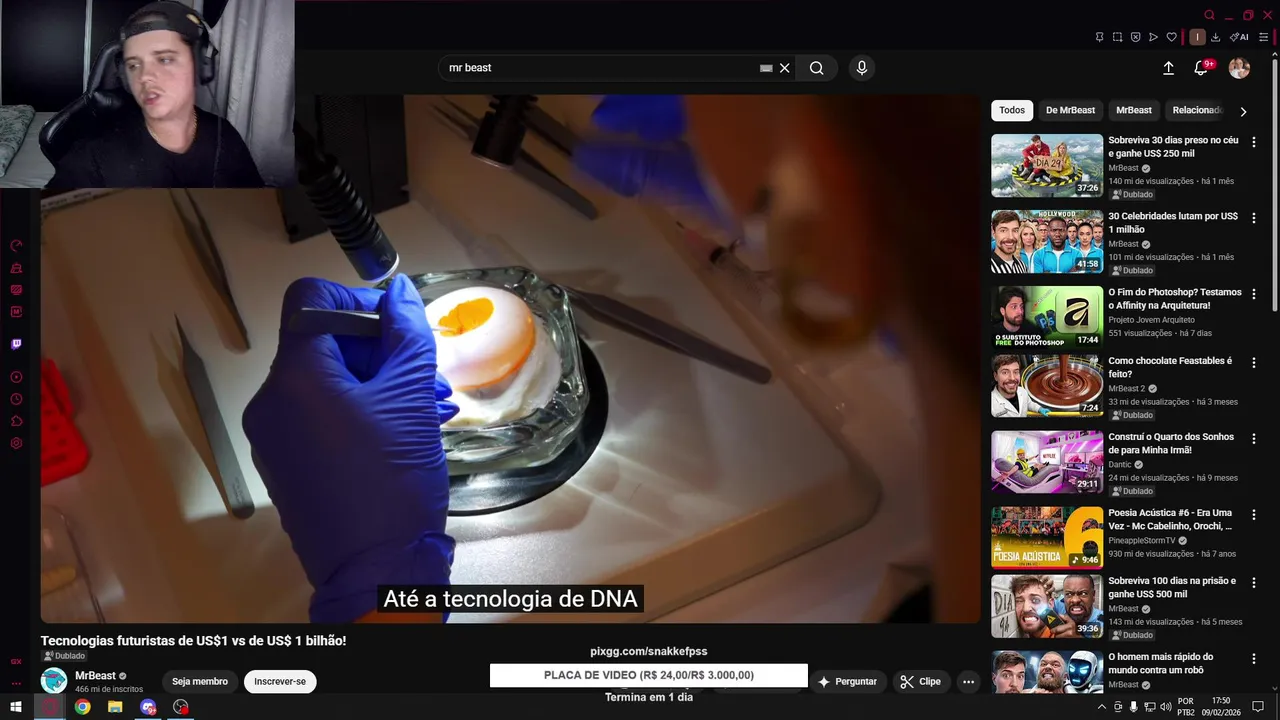This screenshot has height=720, width=1280.
Task: Open options for 'Sobreviva 30 dias preso no céu'
Action: (1254, 142)
